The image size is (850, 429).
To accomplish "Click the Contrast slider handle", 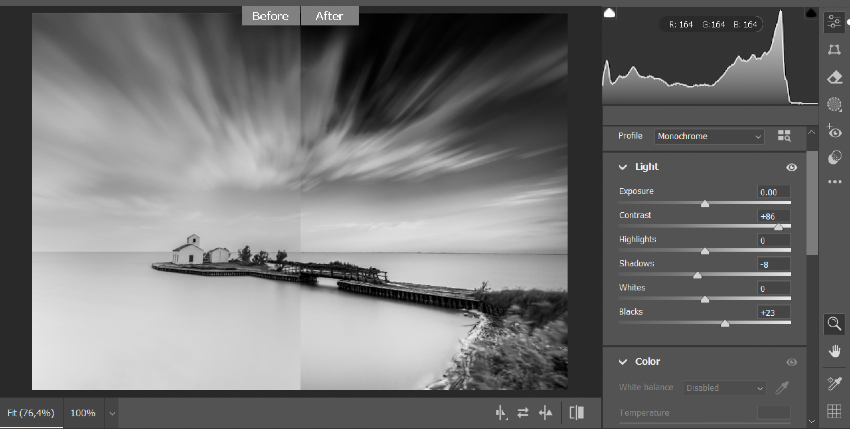I will click(778, 228).
